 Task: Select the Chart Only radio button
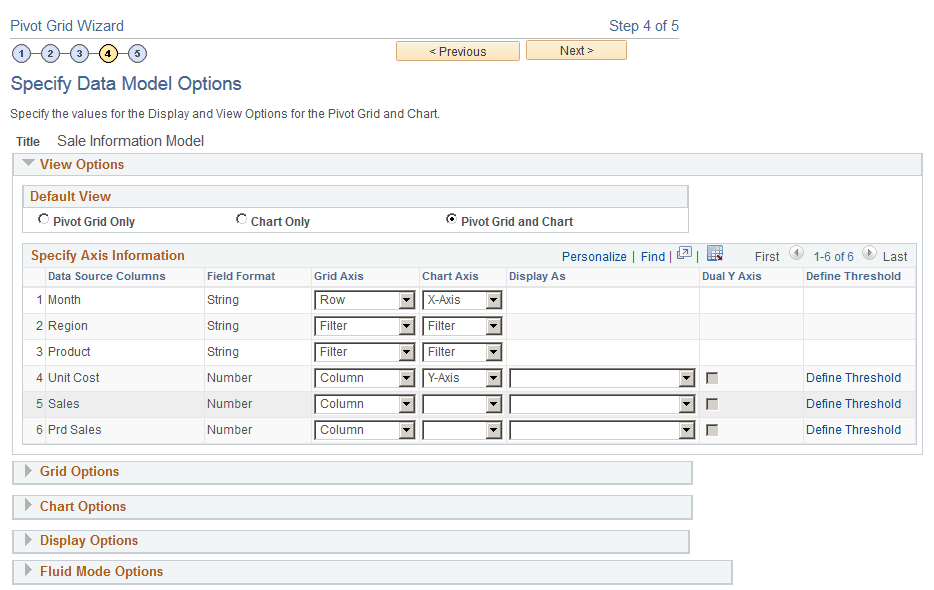coord(241,218)
